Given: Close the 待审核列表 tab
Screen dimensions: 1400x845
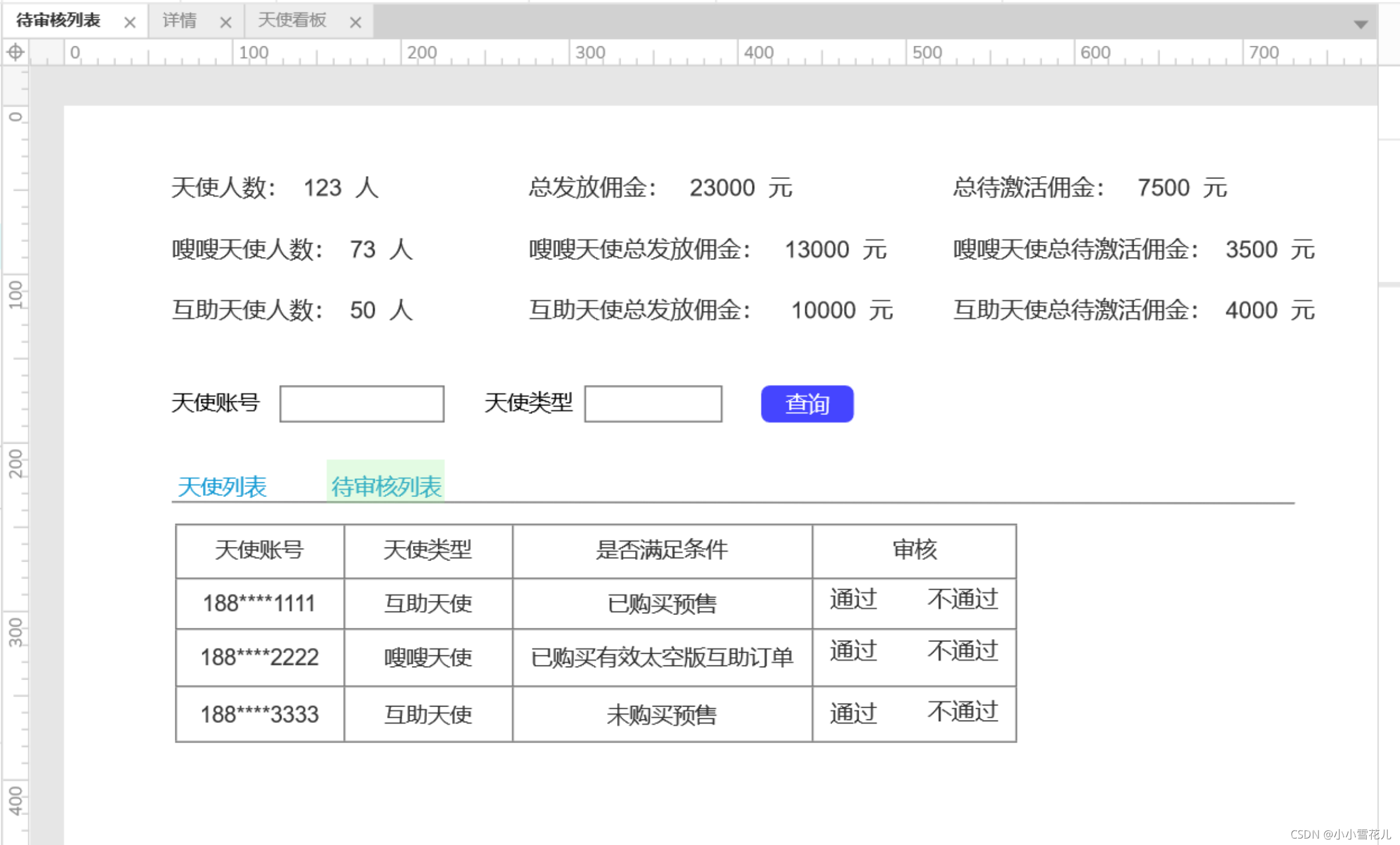Looking at the screenshot, I should pyautogui.click(x=130, y=23).
